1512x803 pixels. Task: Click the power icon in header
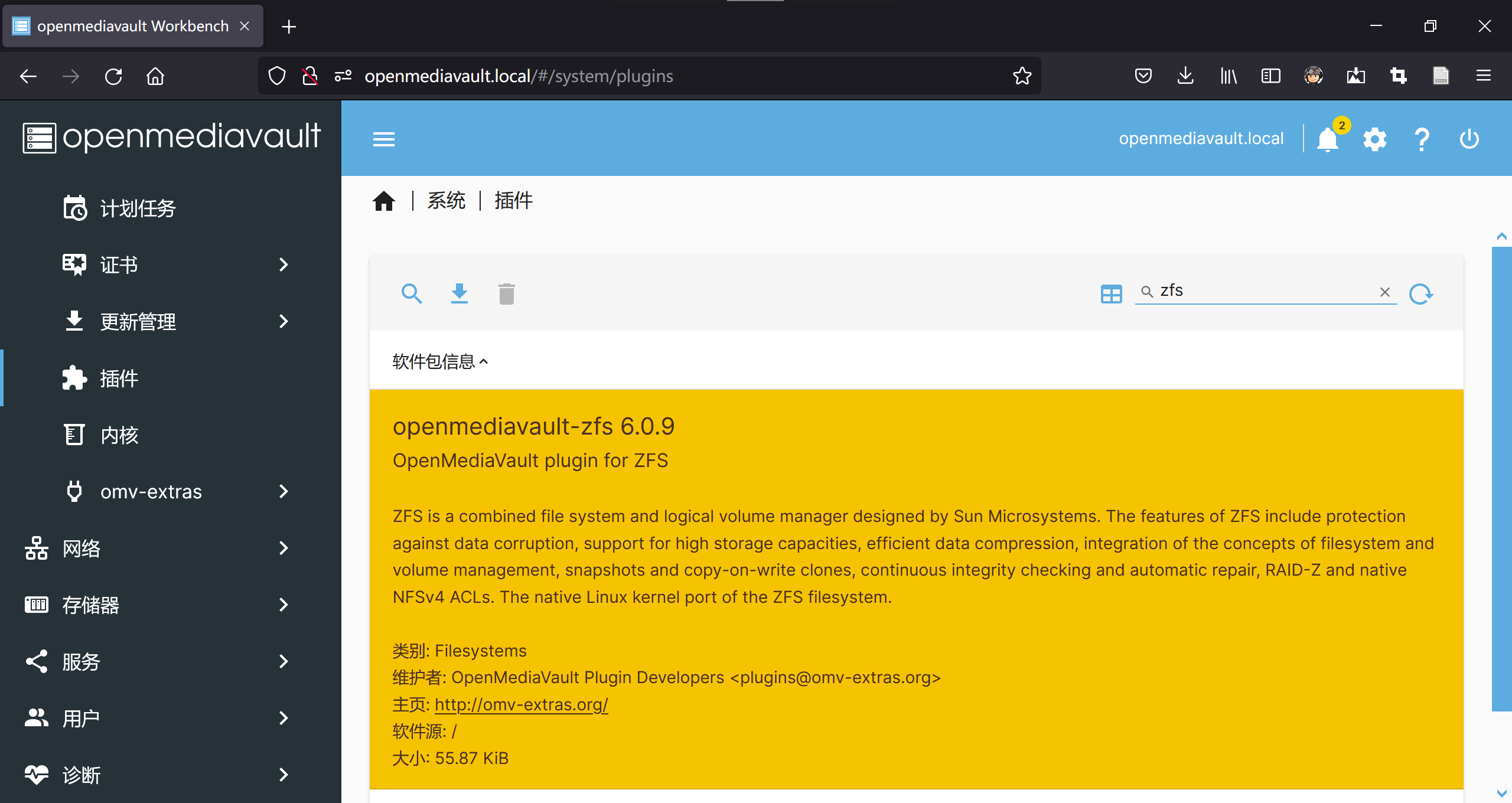pos(1469,140)
